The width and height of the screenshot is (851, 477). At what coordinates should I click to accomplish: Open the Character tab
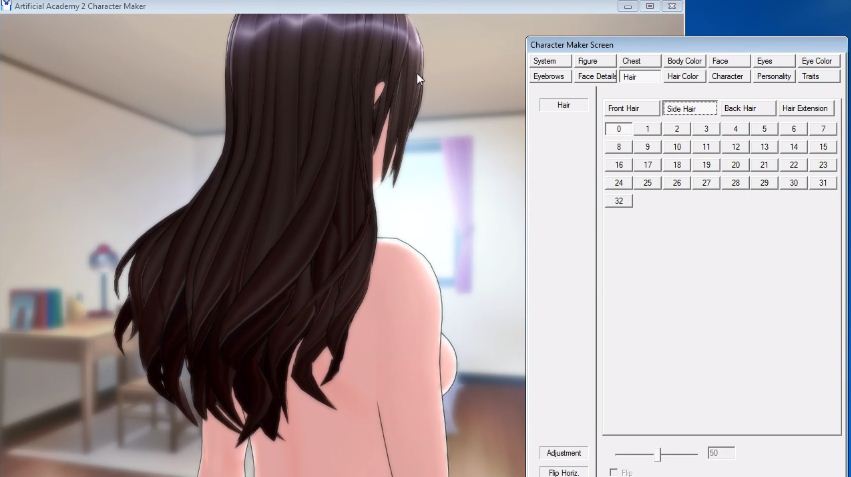click(729, 77)
